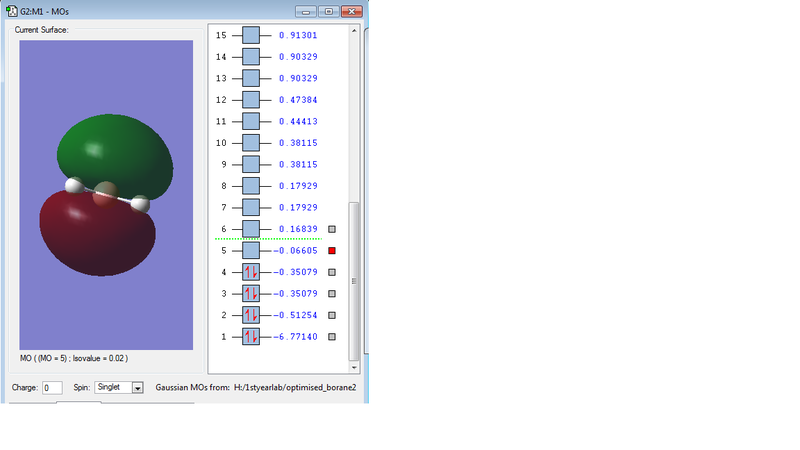Select orbital box for MO 11
The width and height of the screenshot is (800, 450).
[251, 121]
